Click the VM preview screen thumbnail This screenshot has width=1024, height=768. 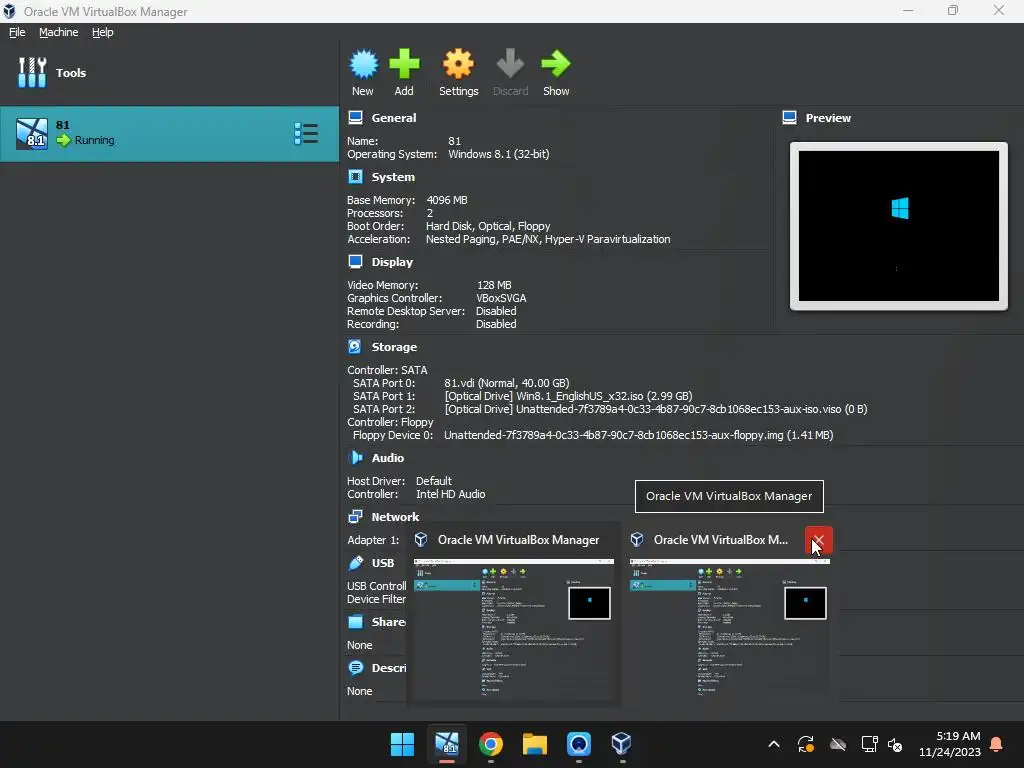(899, 226)
